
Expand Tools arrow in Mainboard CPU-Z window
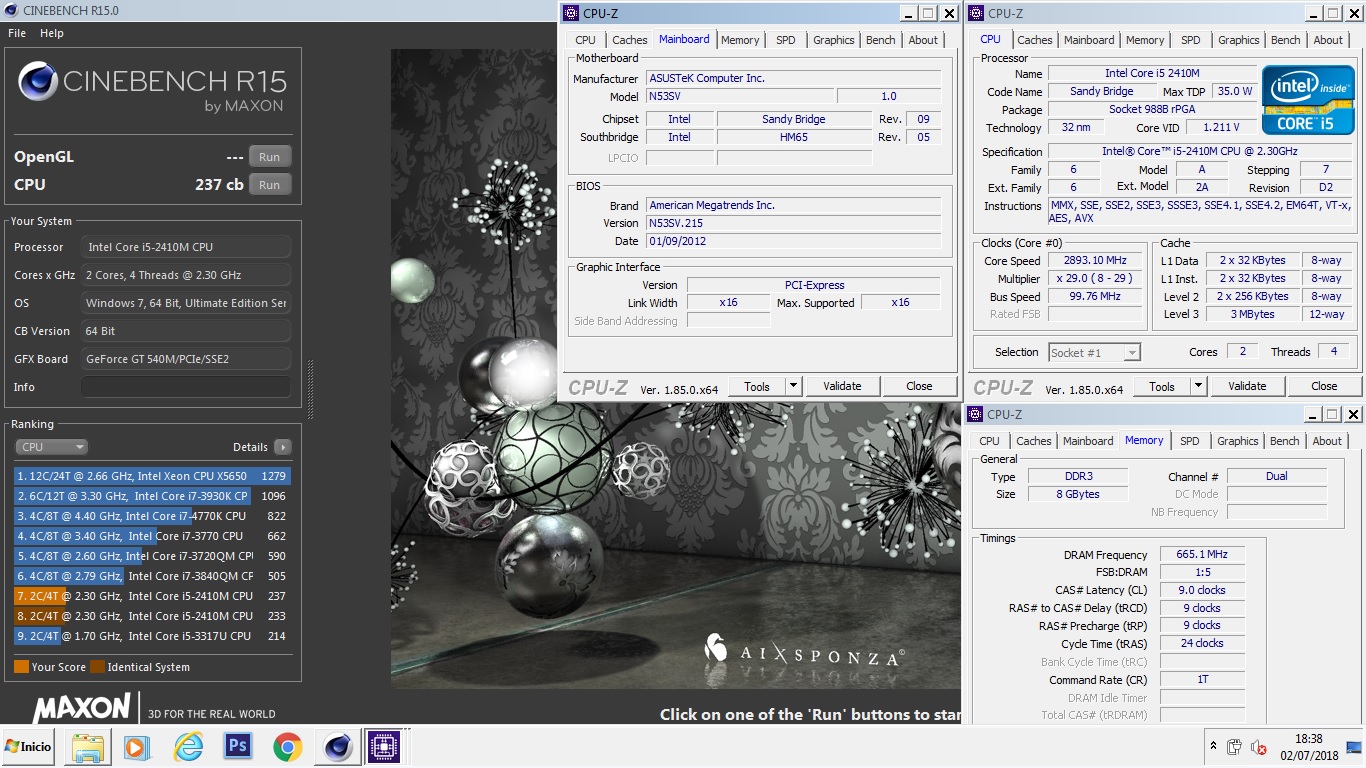click(793, 386)
